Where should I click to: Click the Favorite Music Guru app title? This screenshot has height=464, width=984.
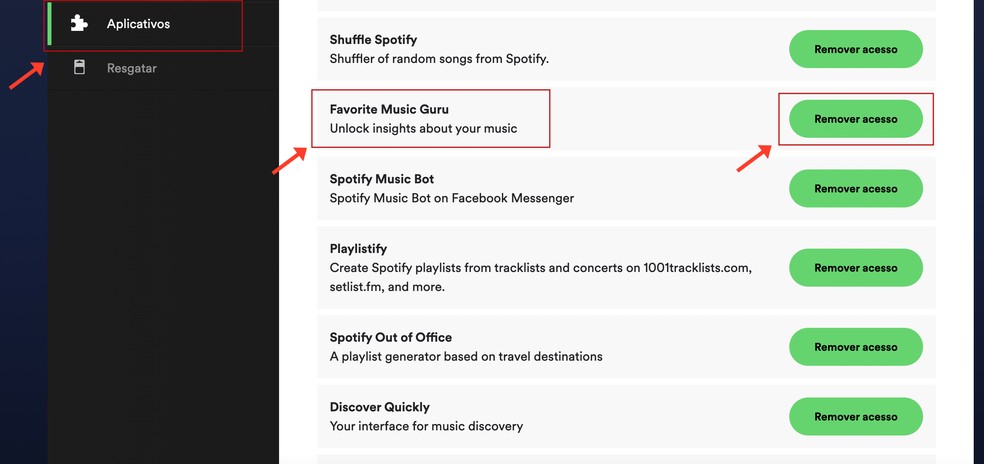pos(389,109)
